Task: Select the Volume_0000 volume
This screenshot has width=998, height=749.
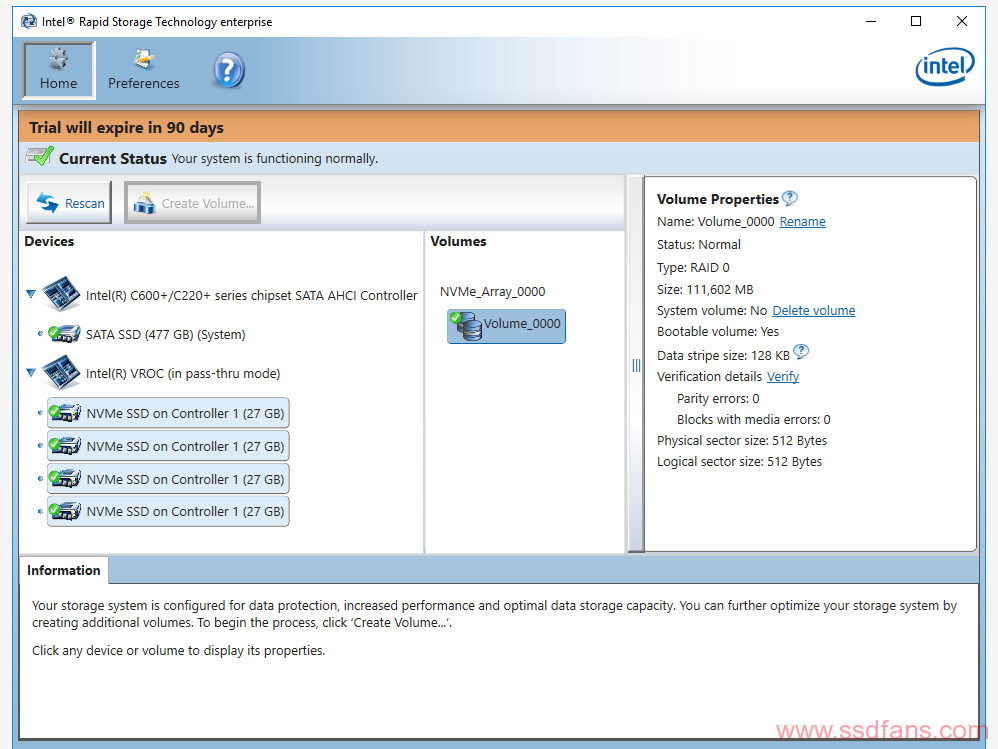Action: [506, 326]
